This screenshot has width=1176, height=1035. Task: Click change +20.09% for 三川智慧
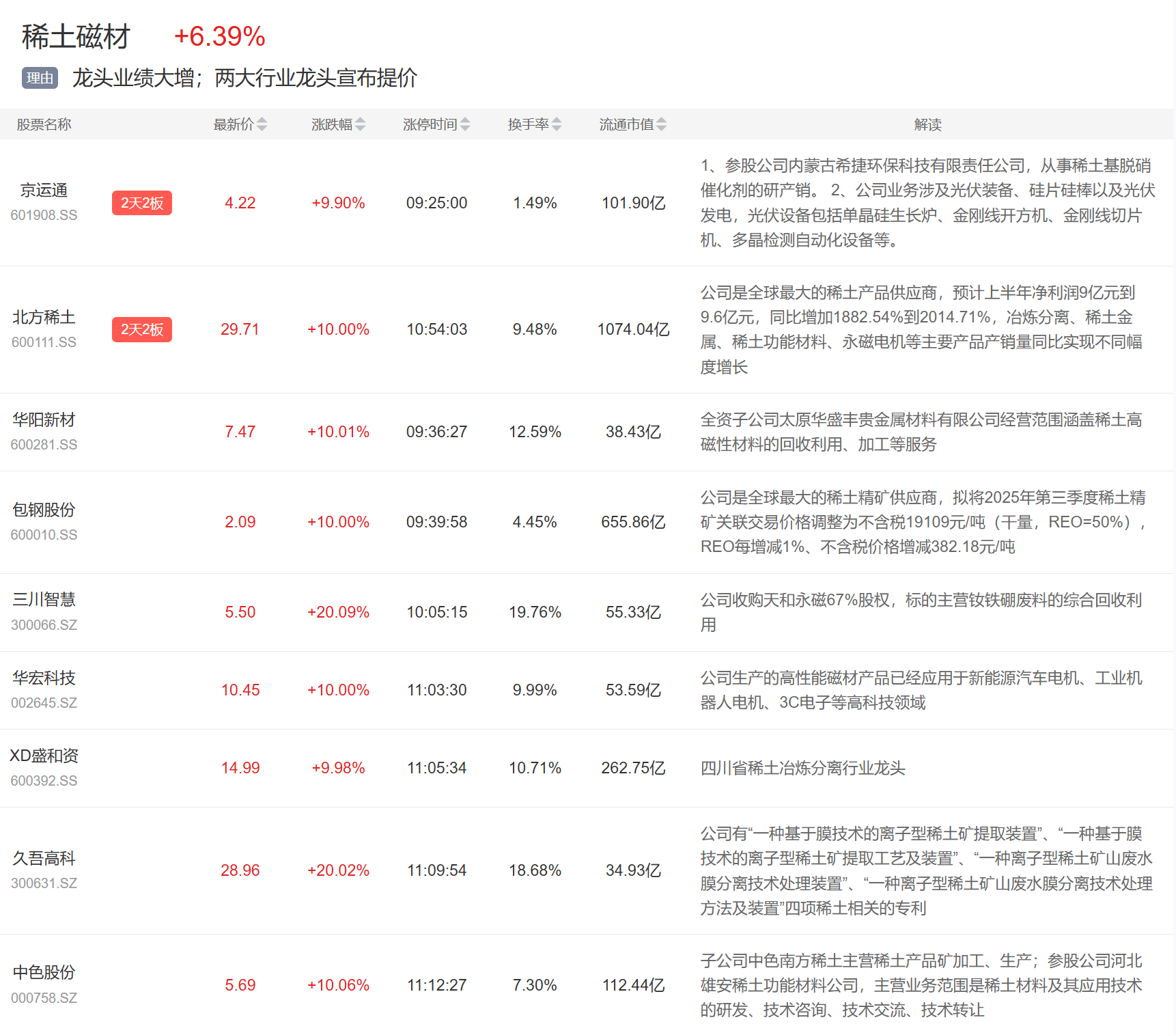(x=338, y=612)
